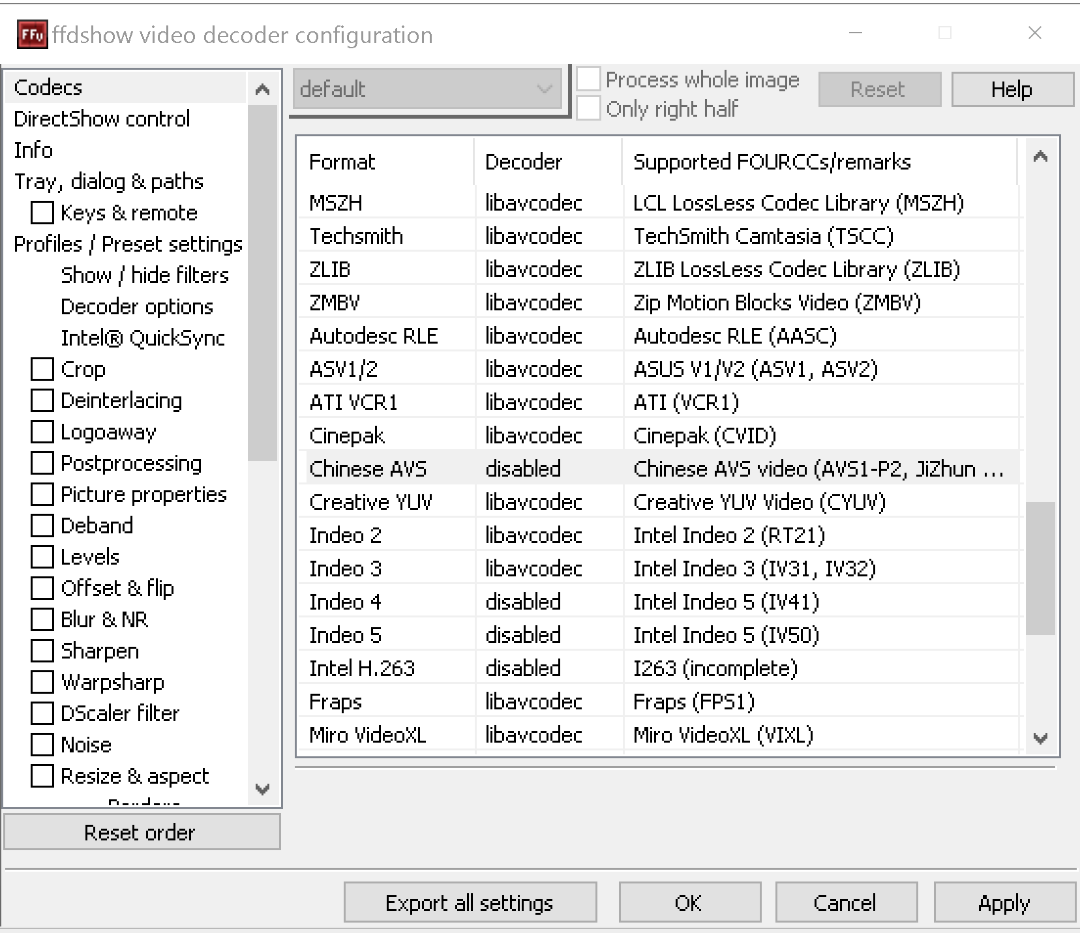
Task: Select the DirectShow control page
Action: pos(100,119)
